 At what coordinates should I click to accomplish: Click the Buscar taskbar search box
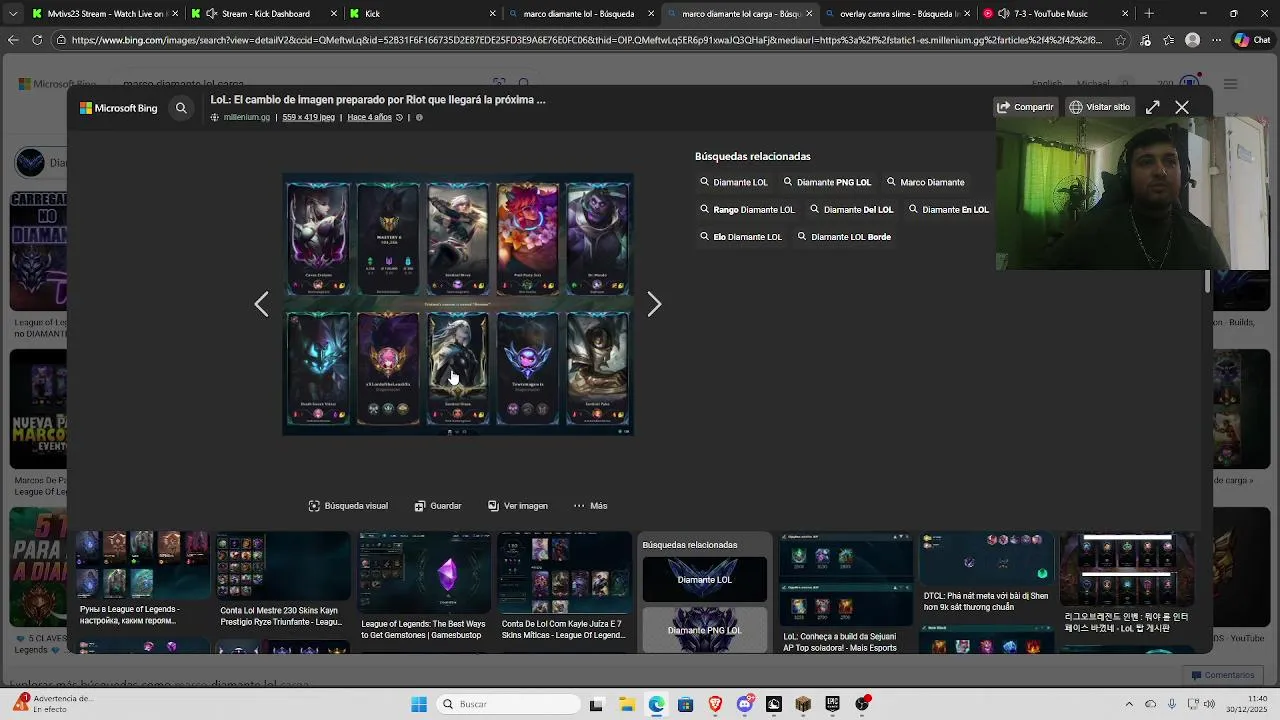pyautogui.click(x=507, y=704)
